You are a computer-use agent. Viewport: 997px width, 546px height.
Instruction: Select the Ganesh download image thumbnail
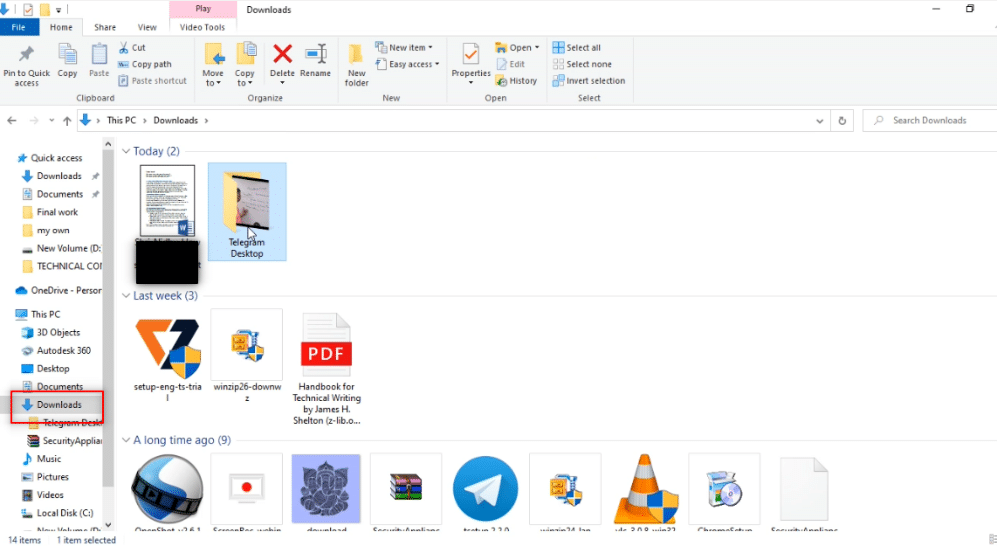(x=326, y=489)
